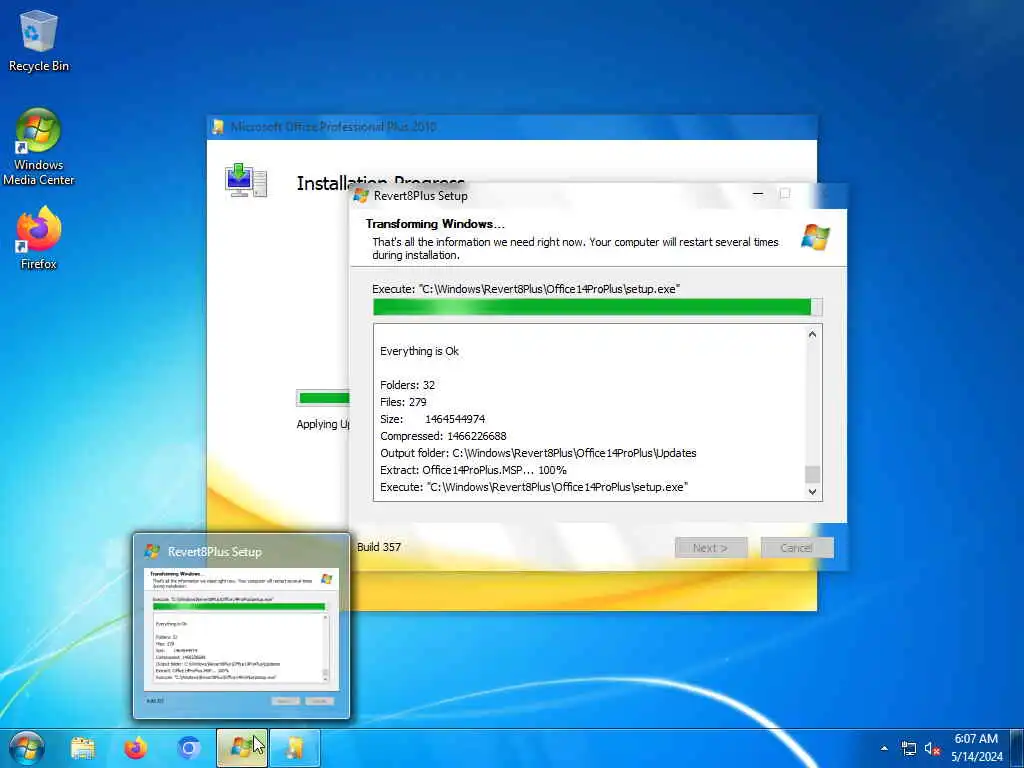
Task: Click the 'Output folder' log line
Action: click(538, 453)
